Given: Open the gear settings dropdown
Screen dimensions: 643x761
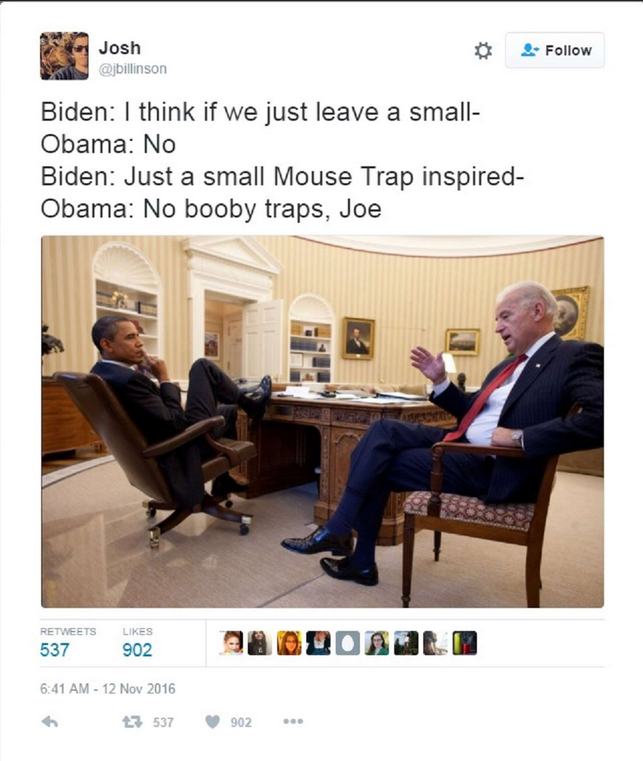Looking at the screenshot, I should tap(482, 50).
